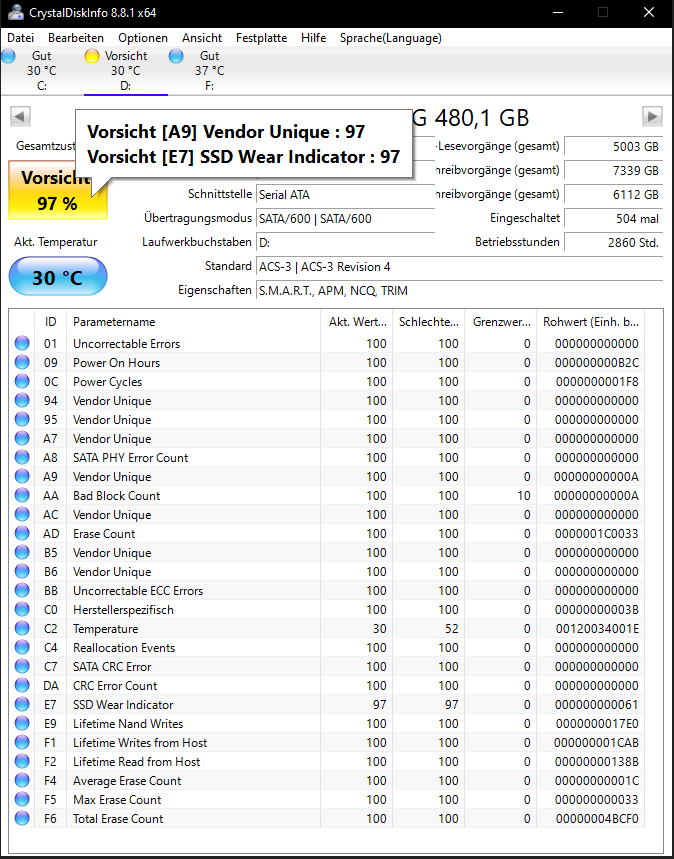This screenshot has height=859, width=674.
Task: Go to next disk with right arrow
Action: tap(652, 116)
